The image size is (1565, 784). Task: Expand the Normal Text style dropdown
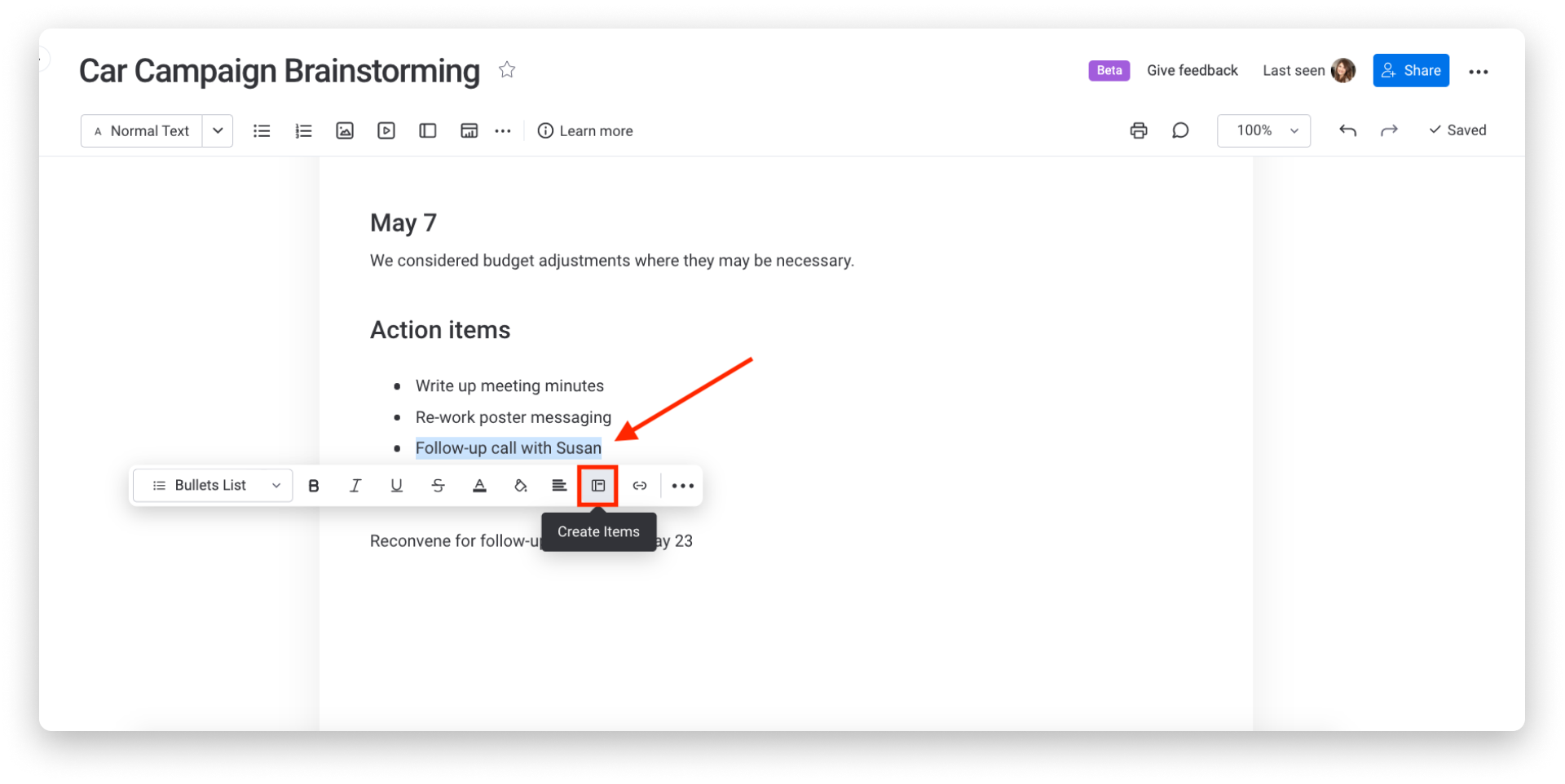[218, 130]
